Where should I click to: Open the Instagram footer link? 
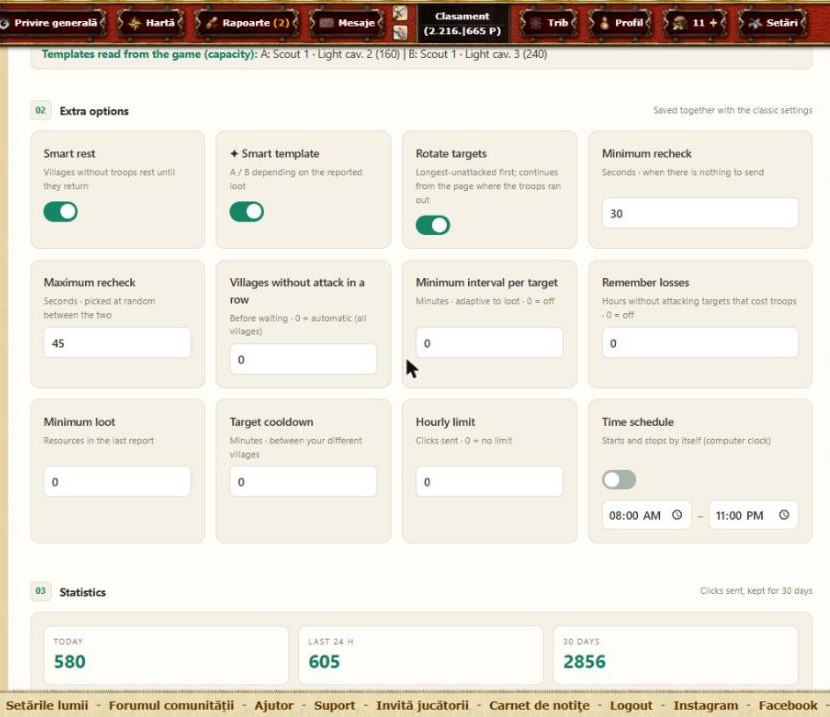click(x=706, y=705)
